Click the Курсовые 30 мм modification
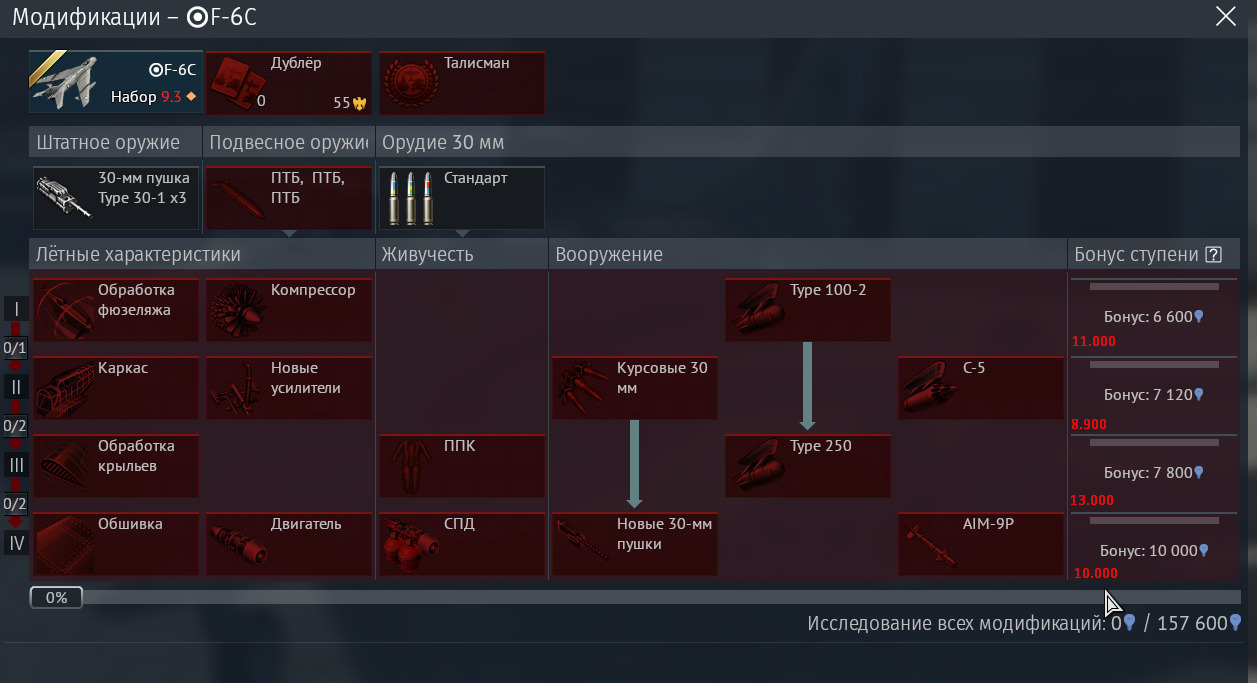1257x683 pixels. tap(634, 388)
